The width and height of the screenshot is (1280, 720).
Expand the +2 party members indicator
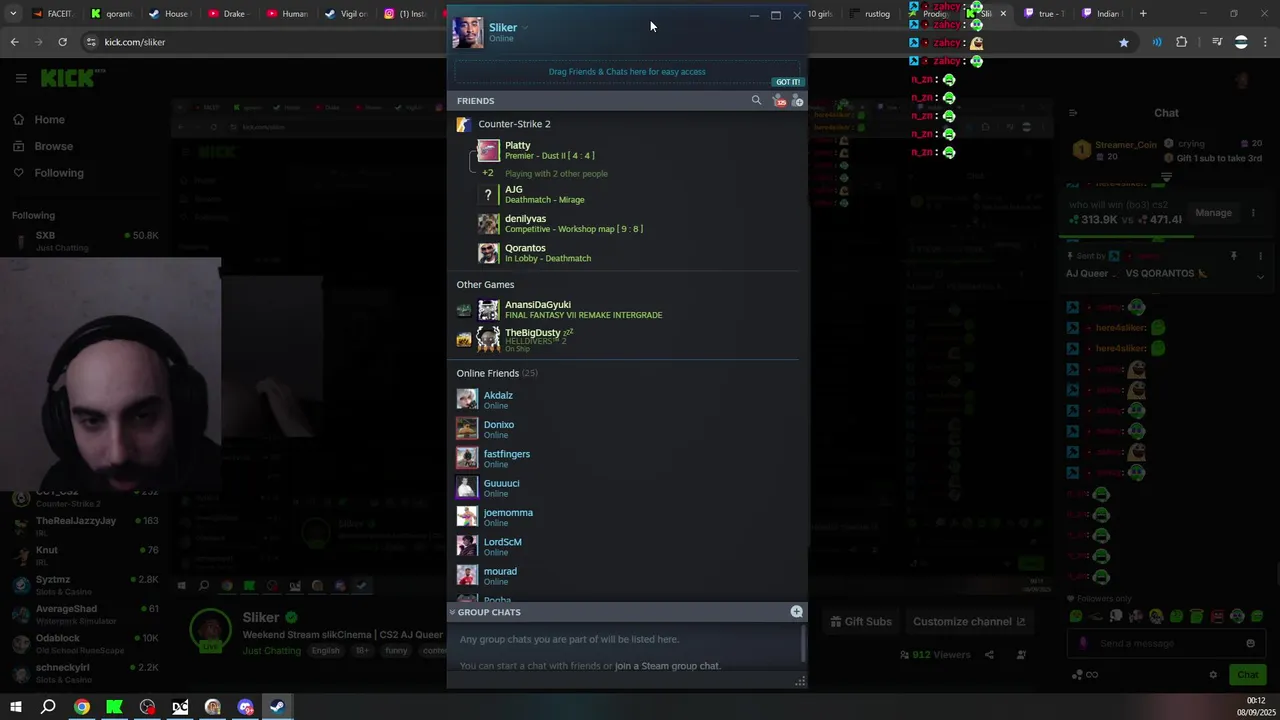coord(487,173)
